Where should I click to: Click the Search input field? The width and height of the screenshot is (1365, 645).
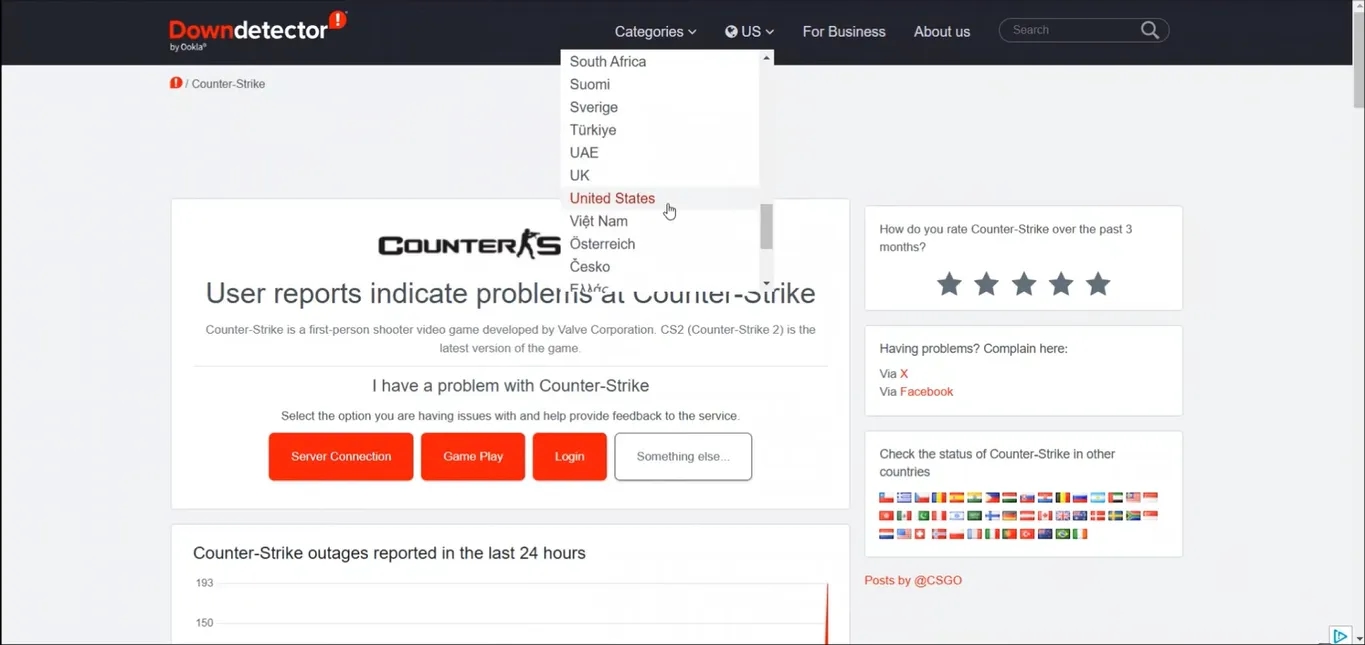pyautogui.click(x=1070, y=30)
